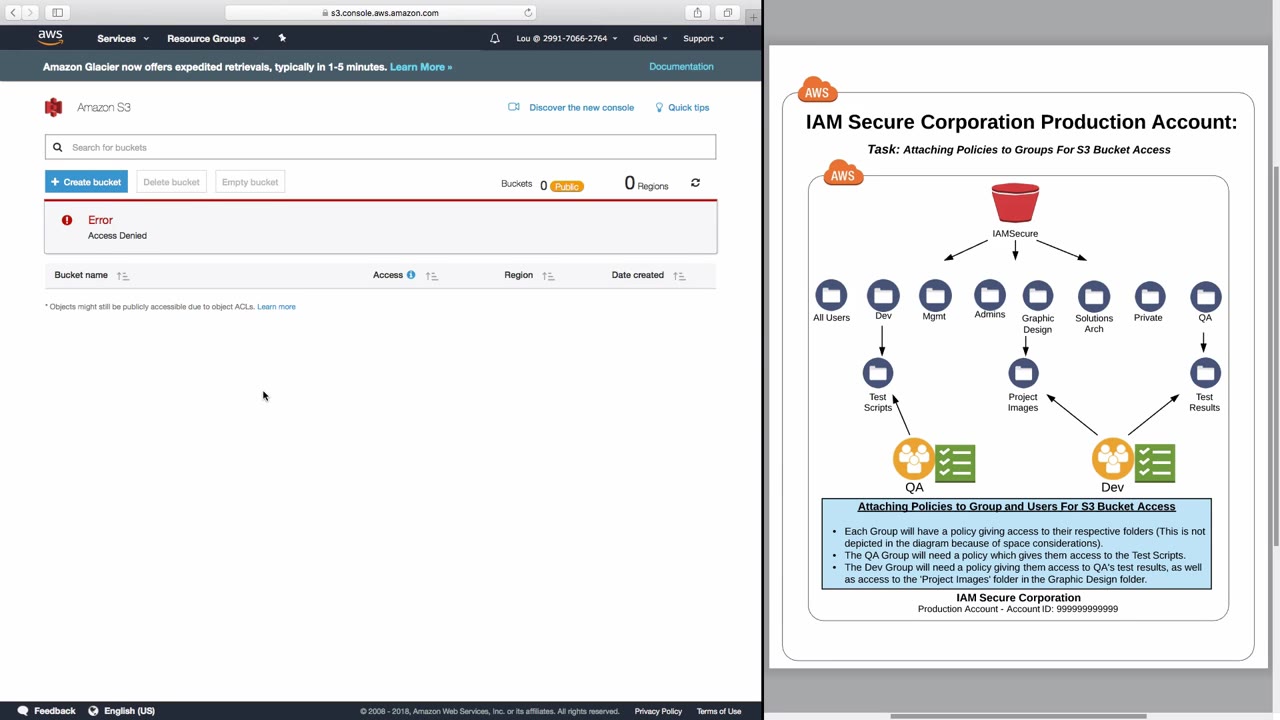Click the QA group icon in diagram
Screen dimensions: 1280x720
[x=914, y=460]
